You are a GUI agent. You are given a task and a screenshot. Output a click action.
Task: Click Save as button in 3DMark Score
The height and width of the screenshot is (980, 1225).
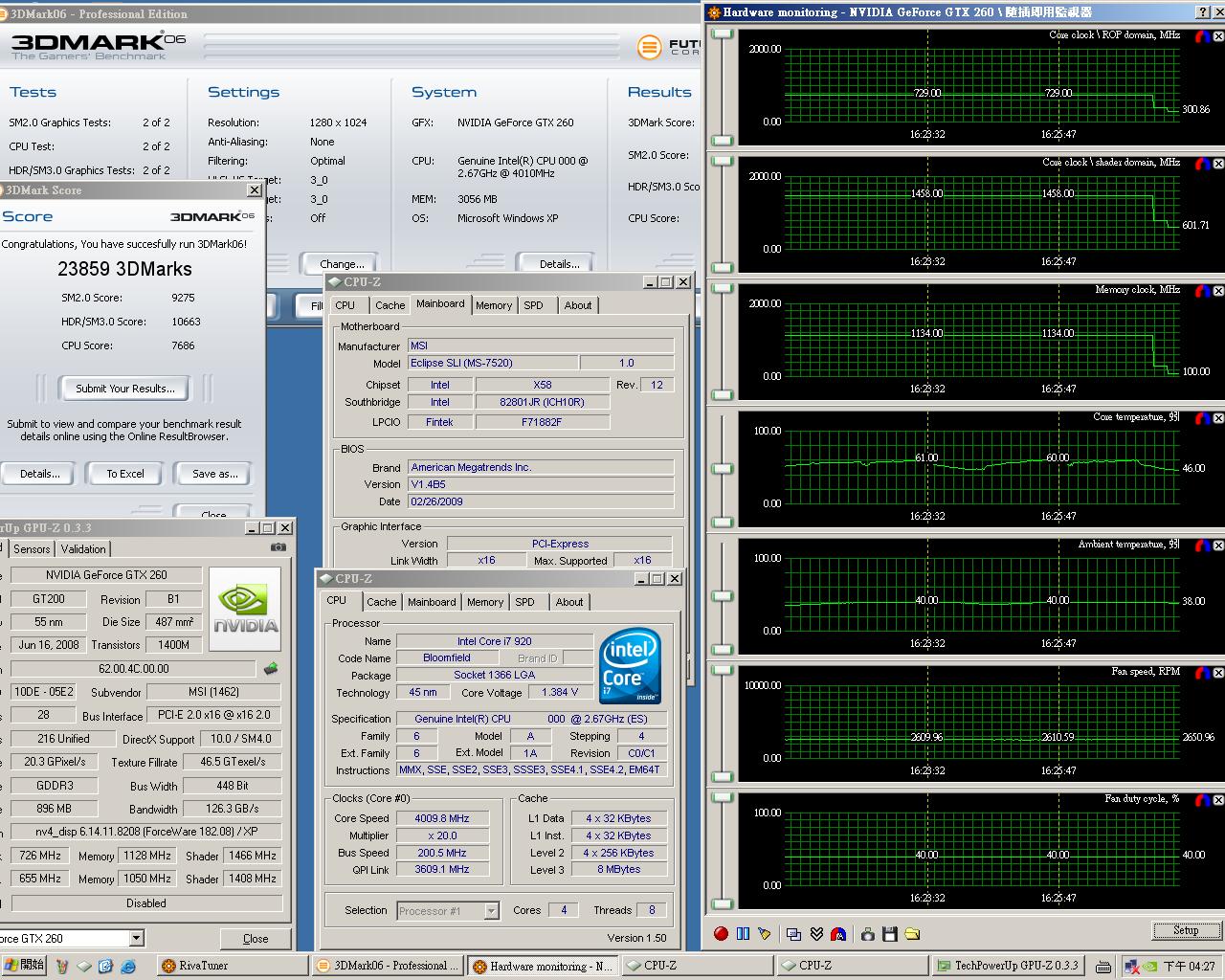(215, 474)
